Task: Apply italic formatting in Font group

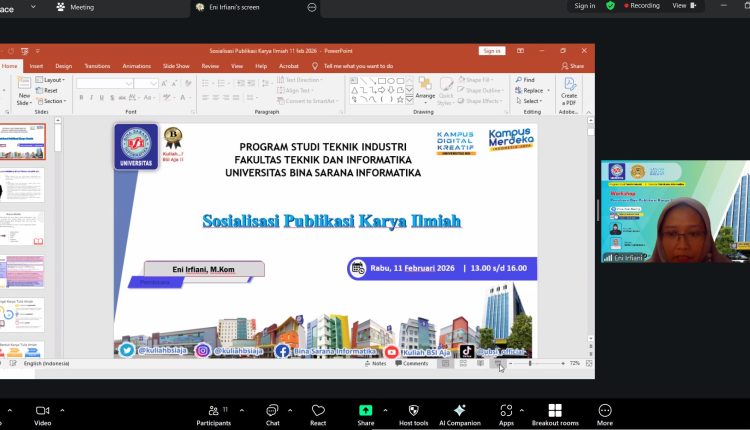Action: 91,98
